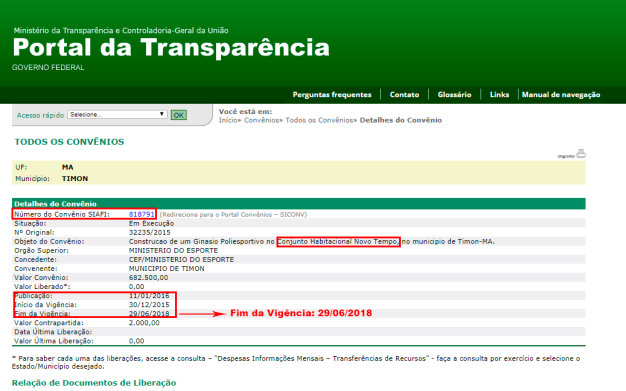Select the Detalhes do Convênio breadcrumb text
The width and height of the screenshot is (626, 391).
click(x=400, y=120)
